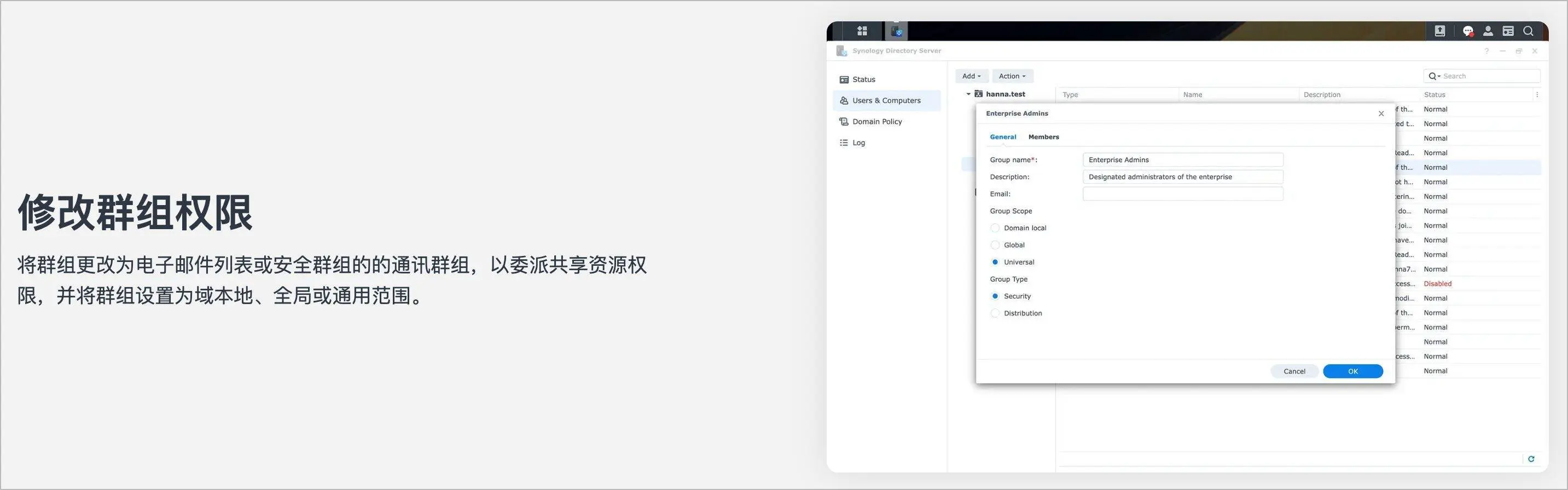
Task: Open the notifications chat bubble icon
Action: [1467, 31]
